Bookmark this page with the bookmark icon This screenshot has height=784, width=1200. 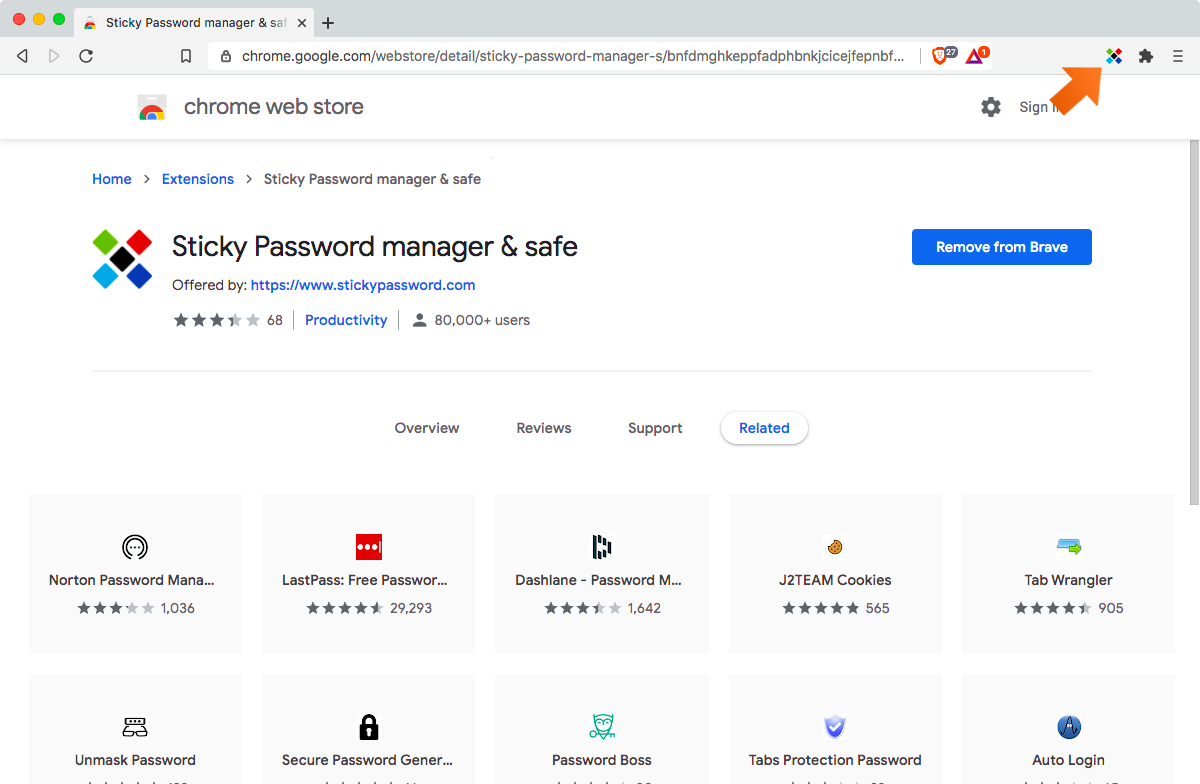tap(186, 56)
